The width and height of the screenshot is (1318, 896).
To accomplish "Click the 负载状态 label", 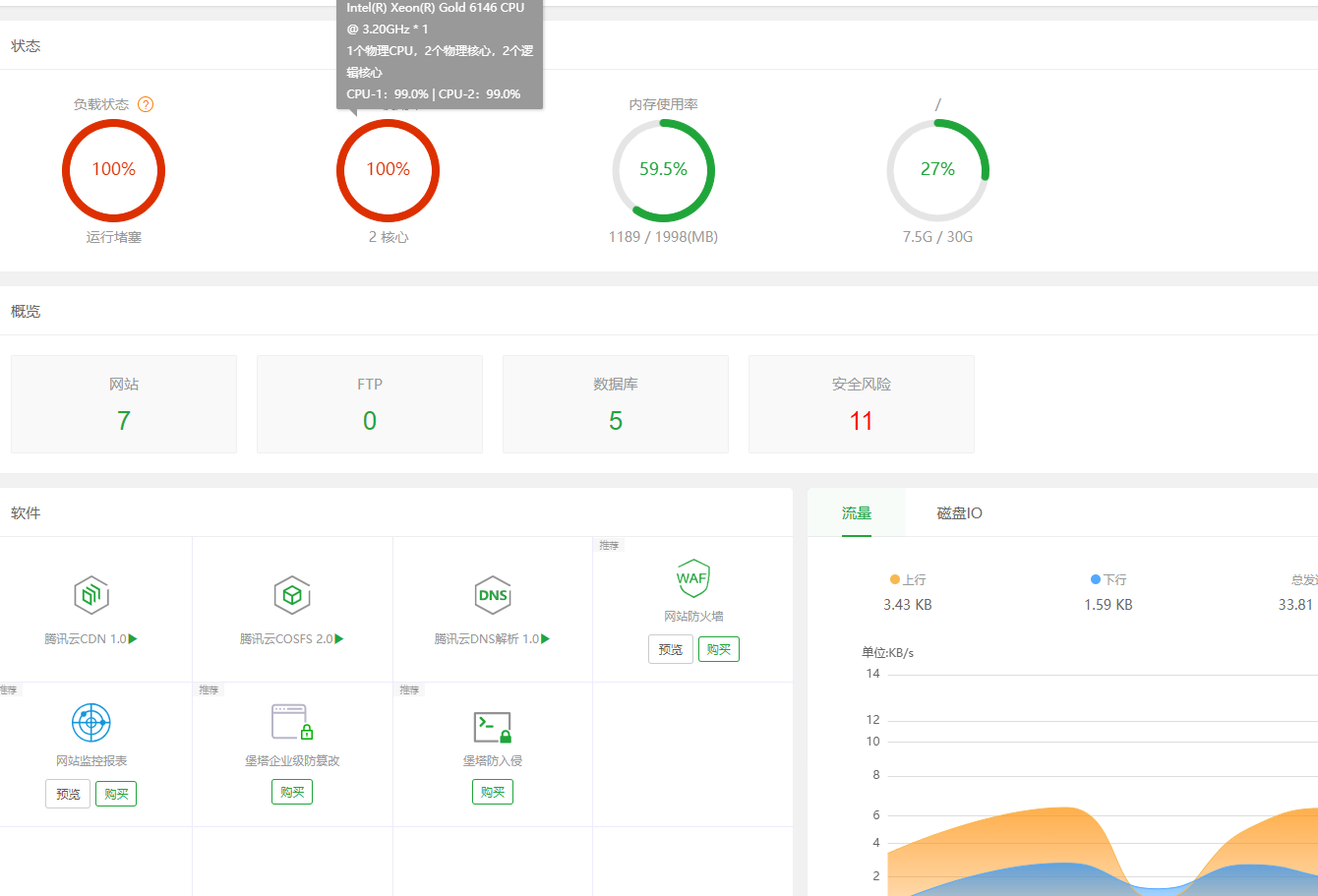I will click(101, 104).
